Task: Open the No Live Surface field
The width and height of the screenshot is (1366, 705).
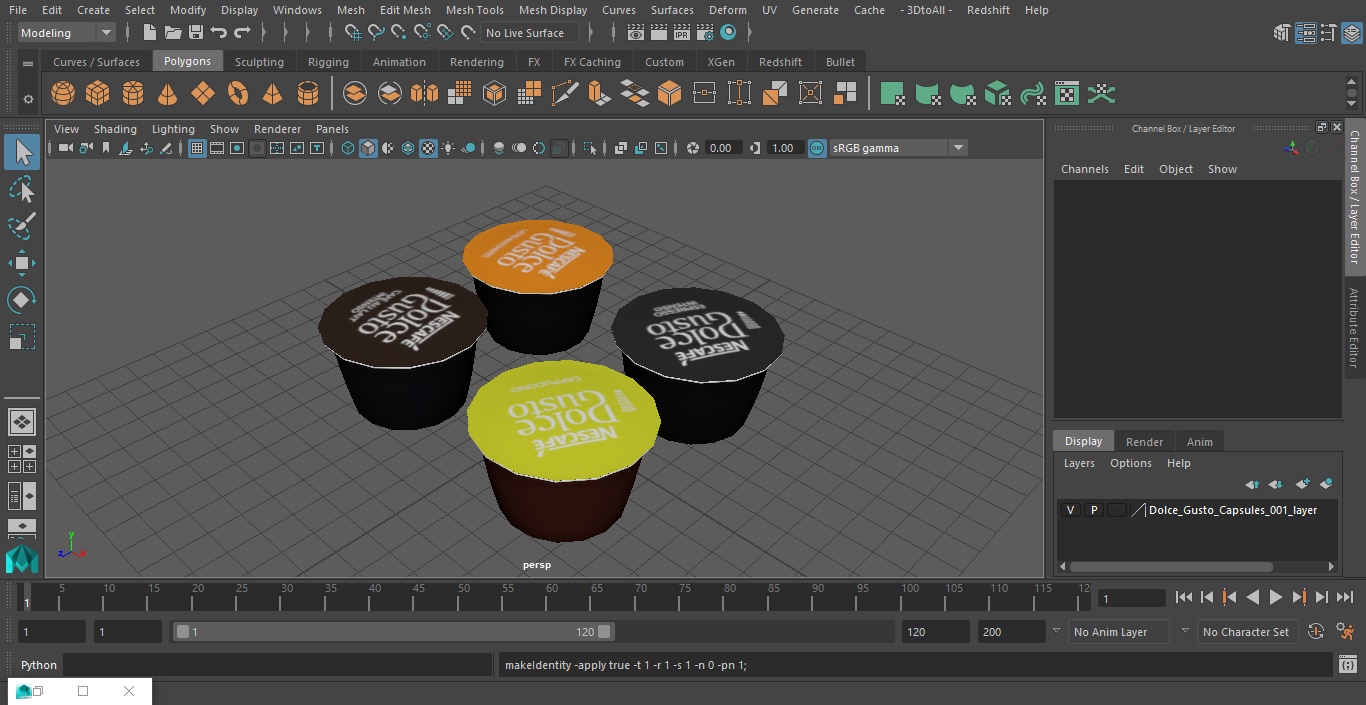Action: coord(530,33)
